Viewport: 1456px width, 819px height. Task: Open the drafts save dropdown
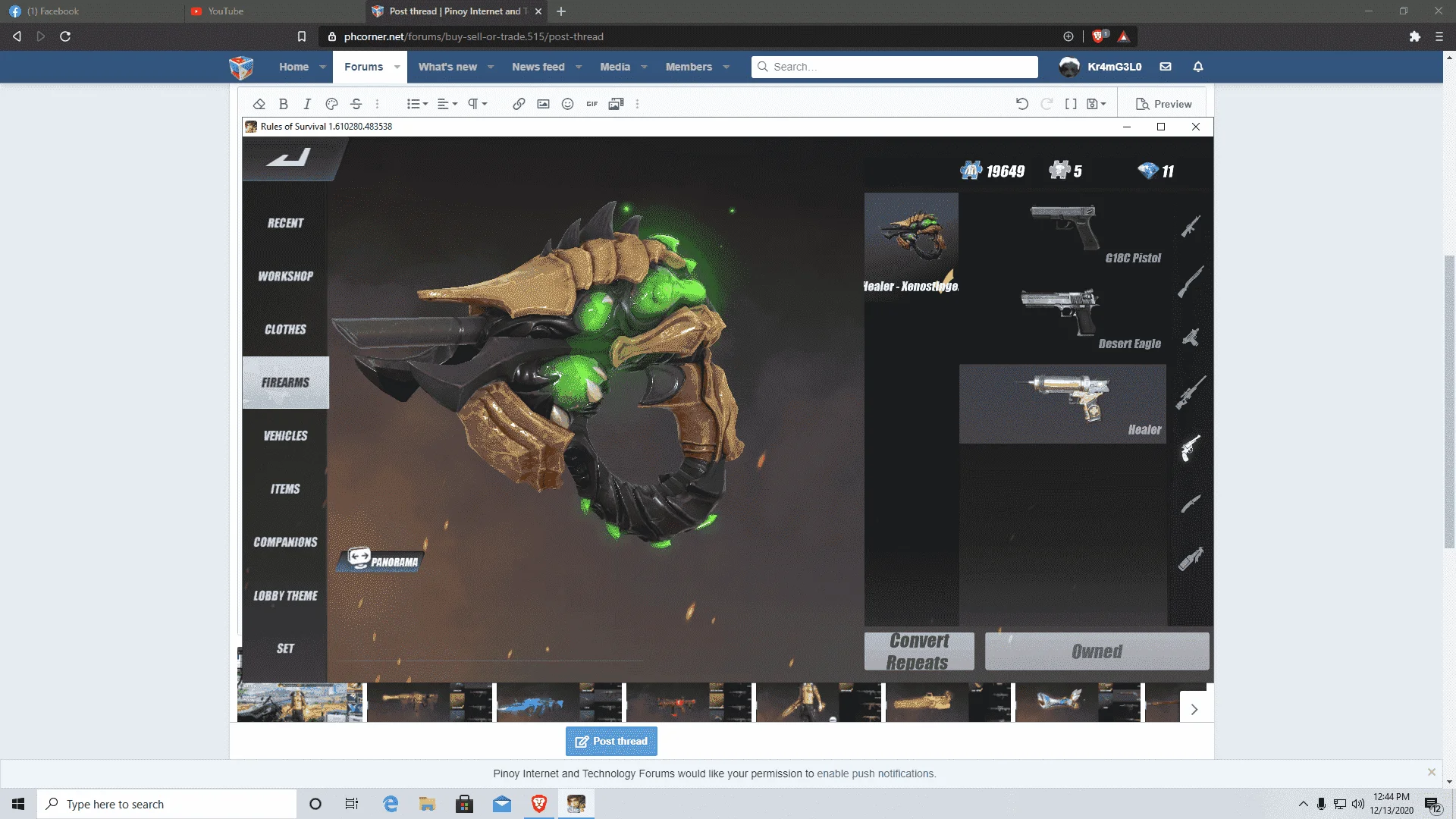1097,104
